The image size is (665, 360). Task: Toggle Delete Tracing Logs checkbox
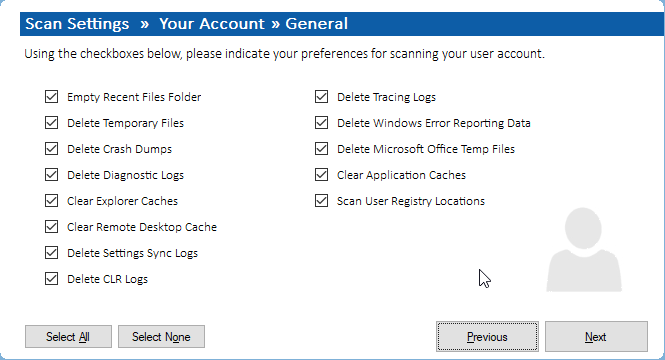[x=321, y=97]
